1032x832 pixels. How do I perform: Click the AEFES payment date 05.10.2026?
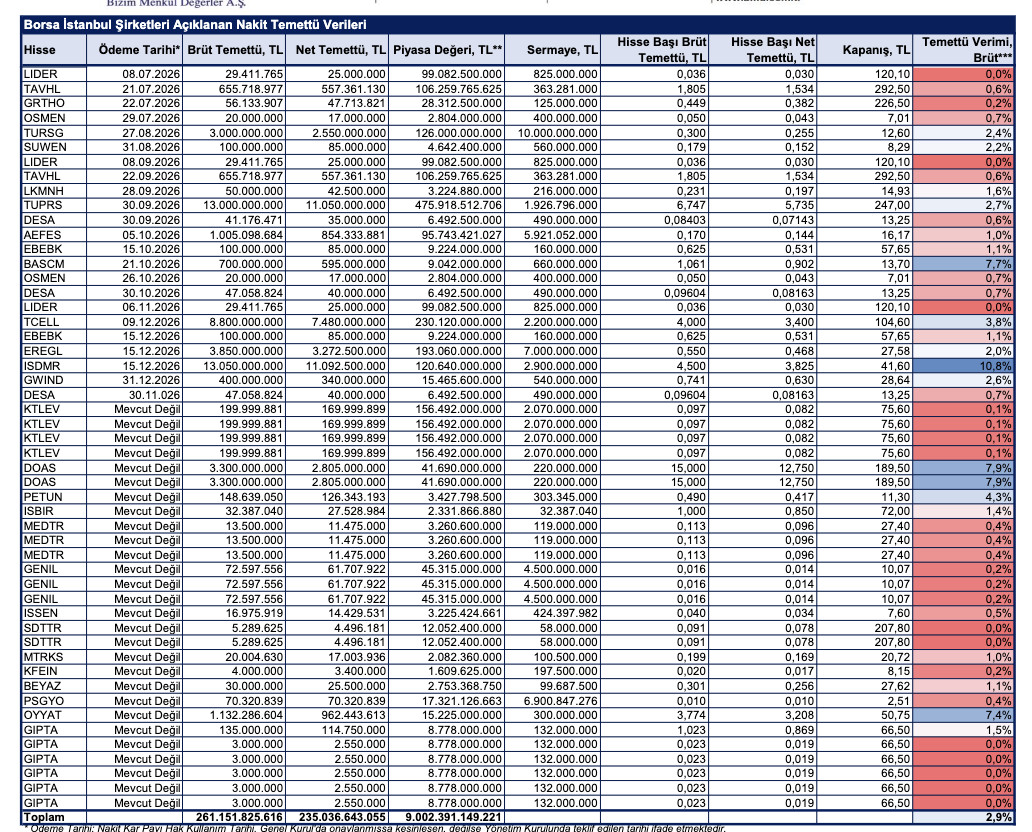click(x=150, y=234)
